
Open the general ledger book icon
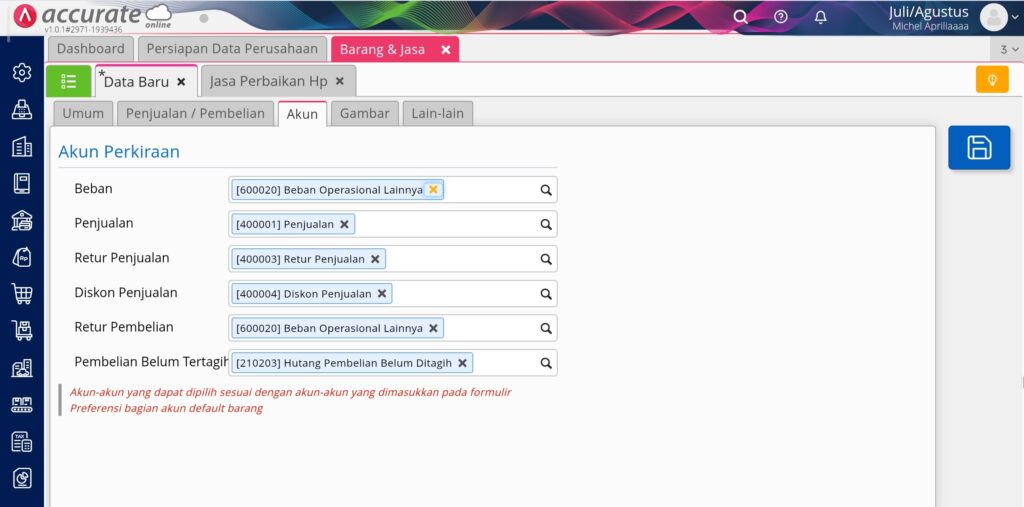point(22,184)
